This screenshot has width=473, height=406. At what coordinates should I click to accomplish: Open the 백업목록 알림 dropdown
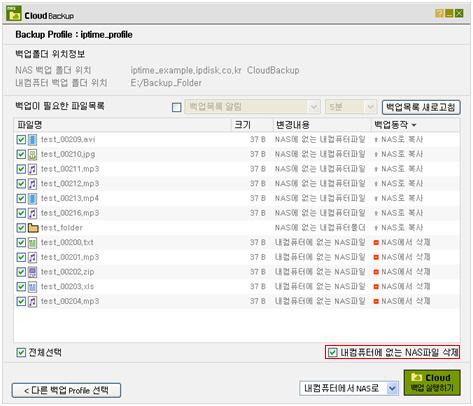coord(252,107)
